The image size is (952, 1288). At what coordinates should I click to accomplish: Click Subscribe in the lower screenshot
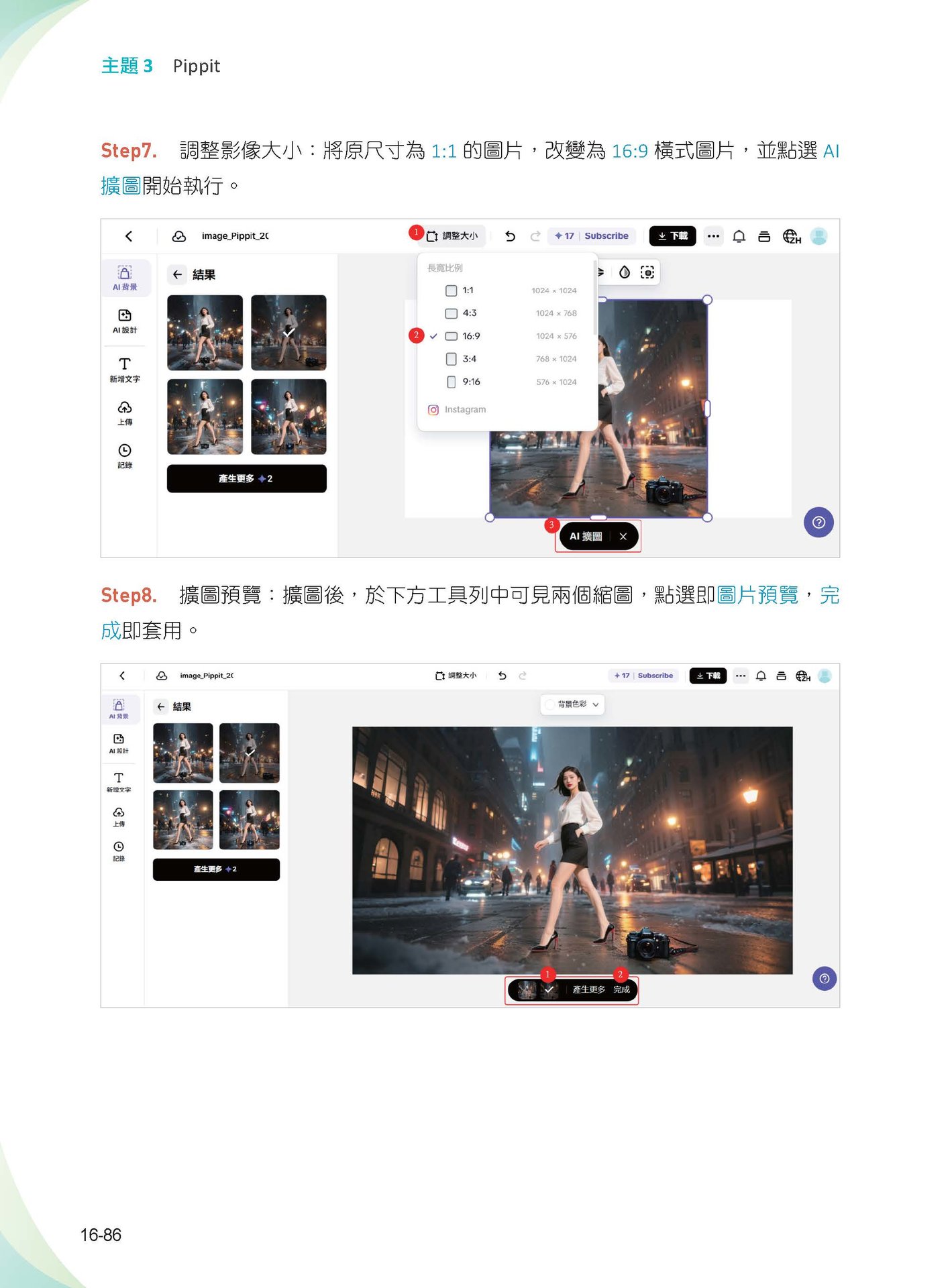tap(655, 676)
